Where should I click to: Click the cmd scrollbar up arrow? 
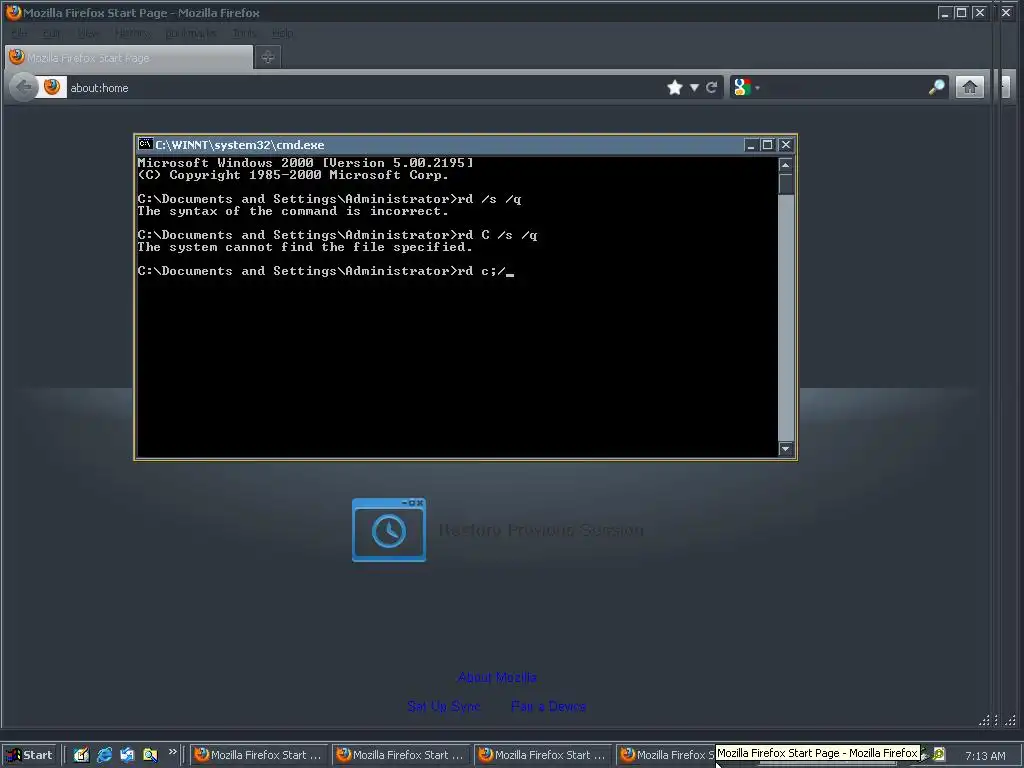coord(786,165)
